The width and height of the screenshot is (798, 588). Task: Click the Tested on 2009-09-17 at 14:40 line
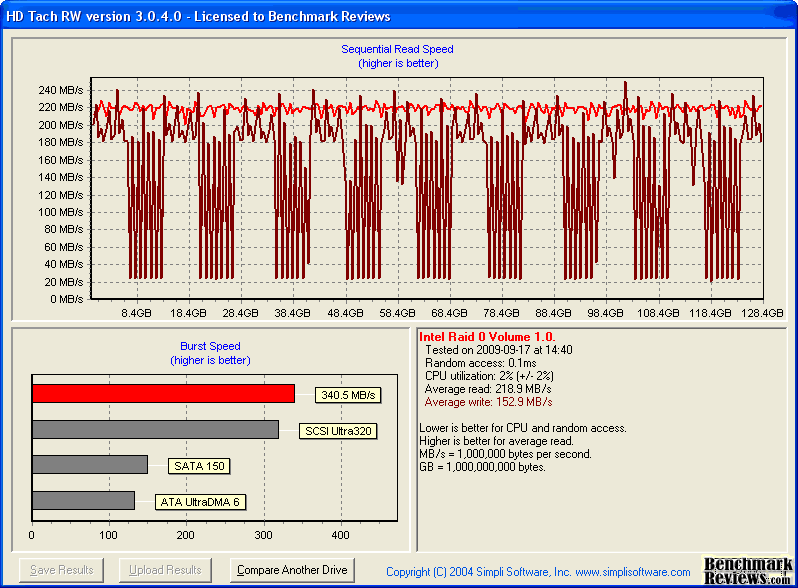click(x=499, y=350)
